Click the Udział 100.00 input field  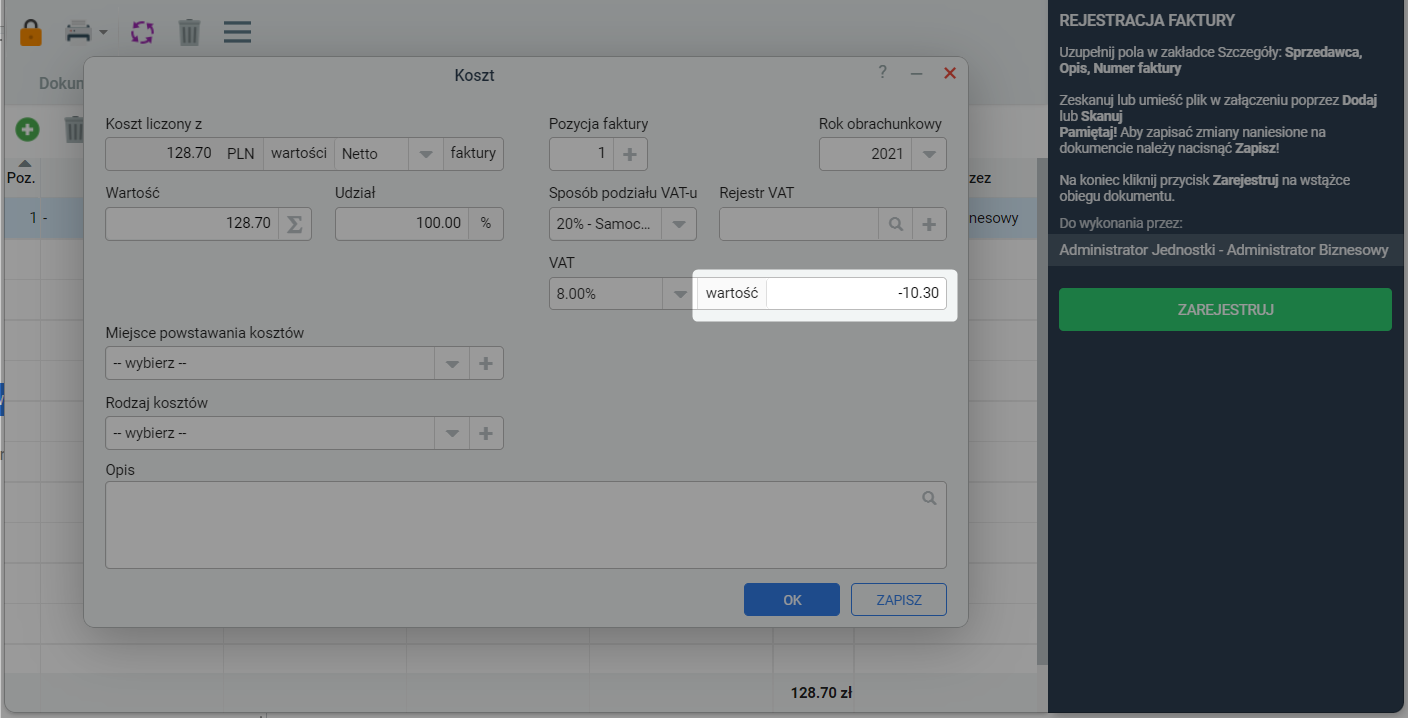coord(402,223)
